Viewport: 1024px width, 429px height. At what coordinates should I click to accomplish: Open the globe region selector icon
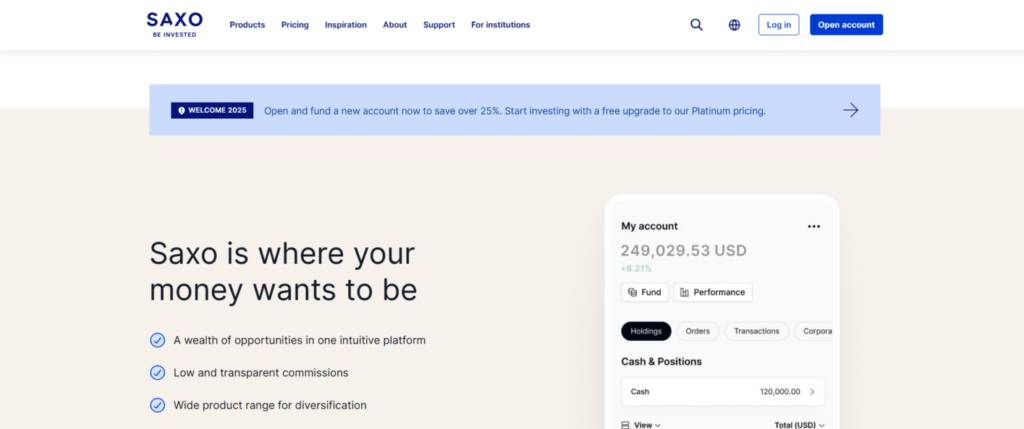[734, 25]
